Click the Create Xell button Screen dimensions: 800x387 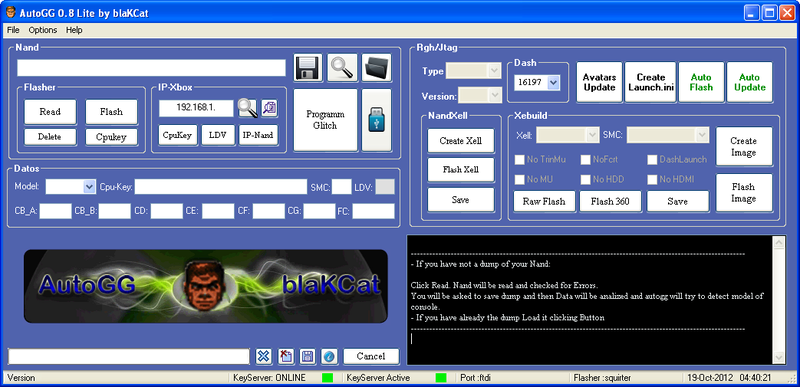461,141
